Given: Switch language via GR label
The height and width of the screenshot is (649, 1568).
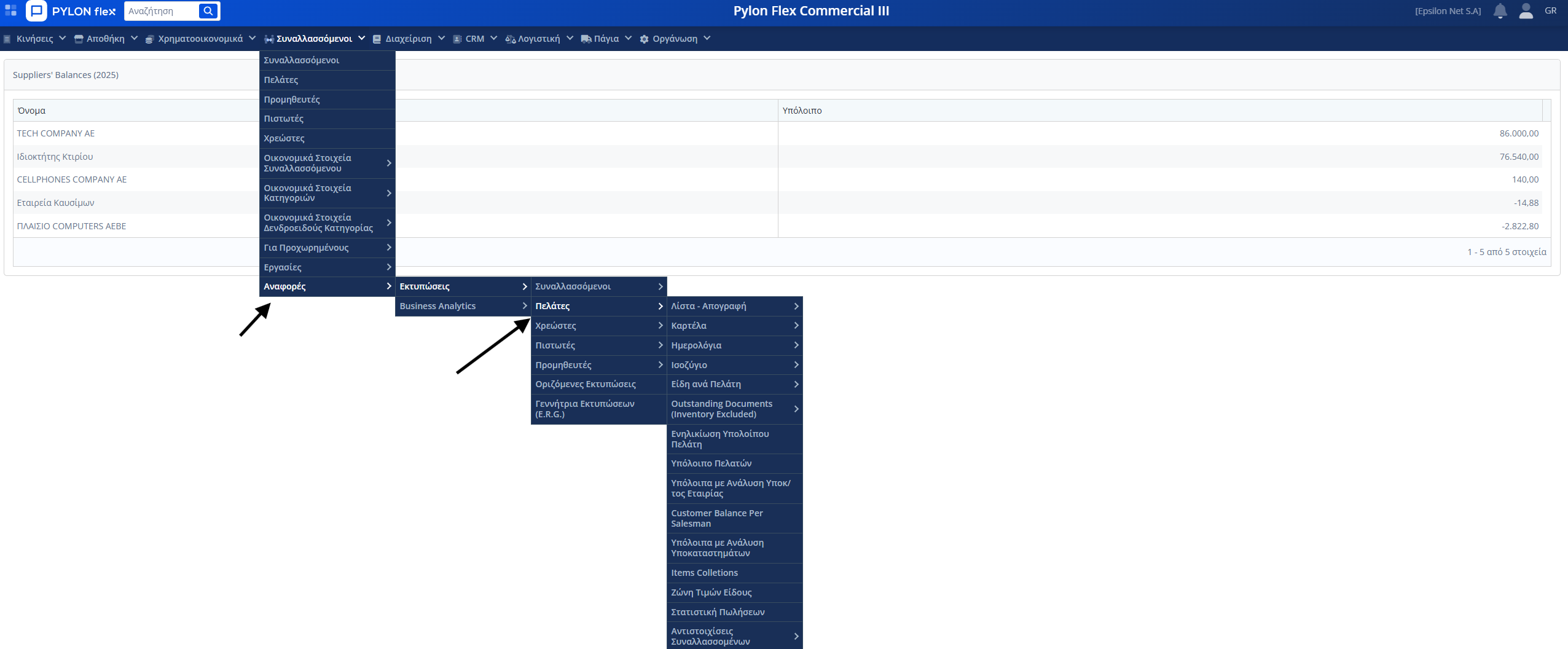Looking at the screenshot, I should (1550, 10).
